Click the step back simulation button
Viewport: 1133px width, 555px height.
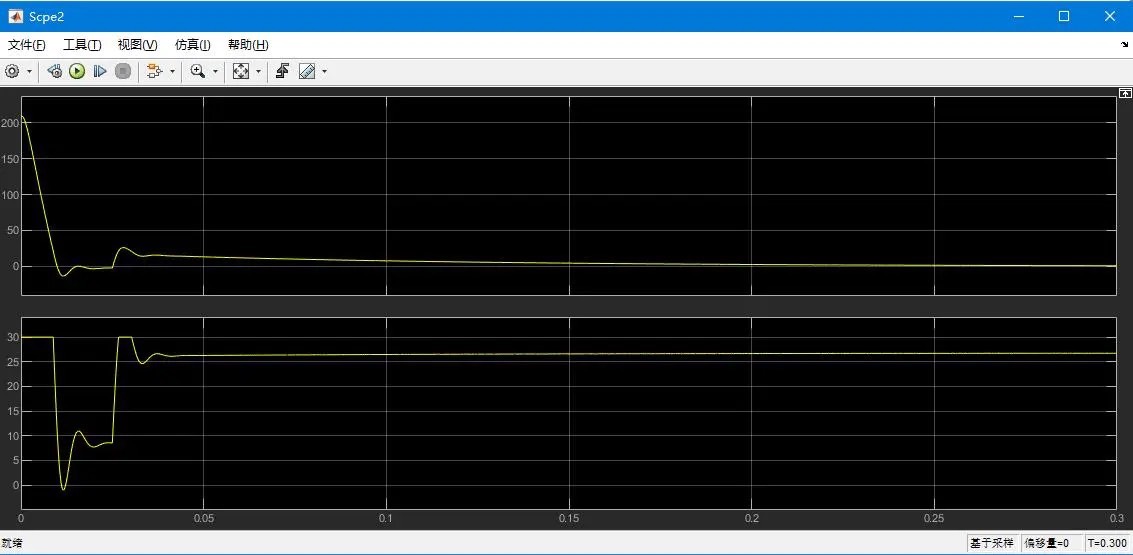54,71
